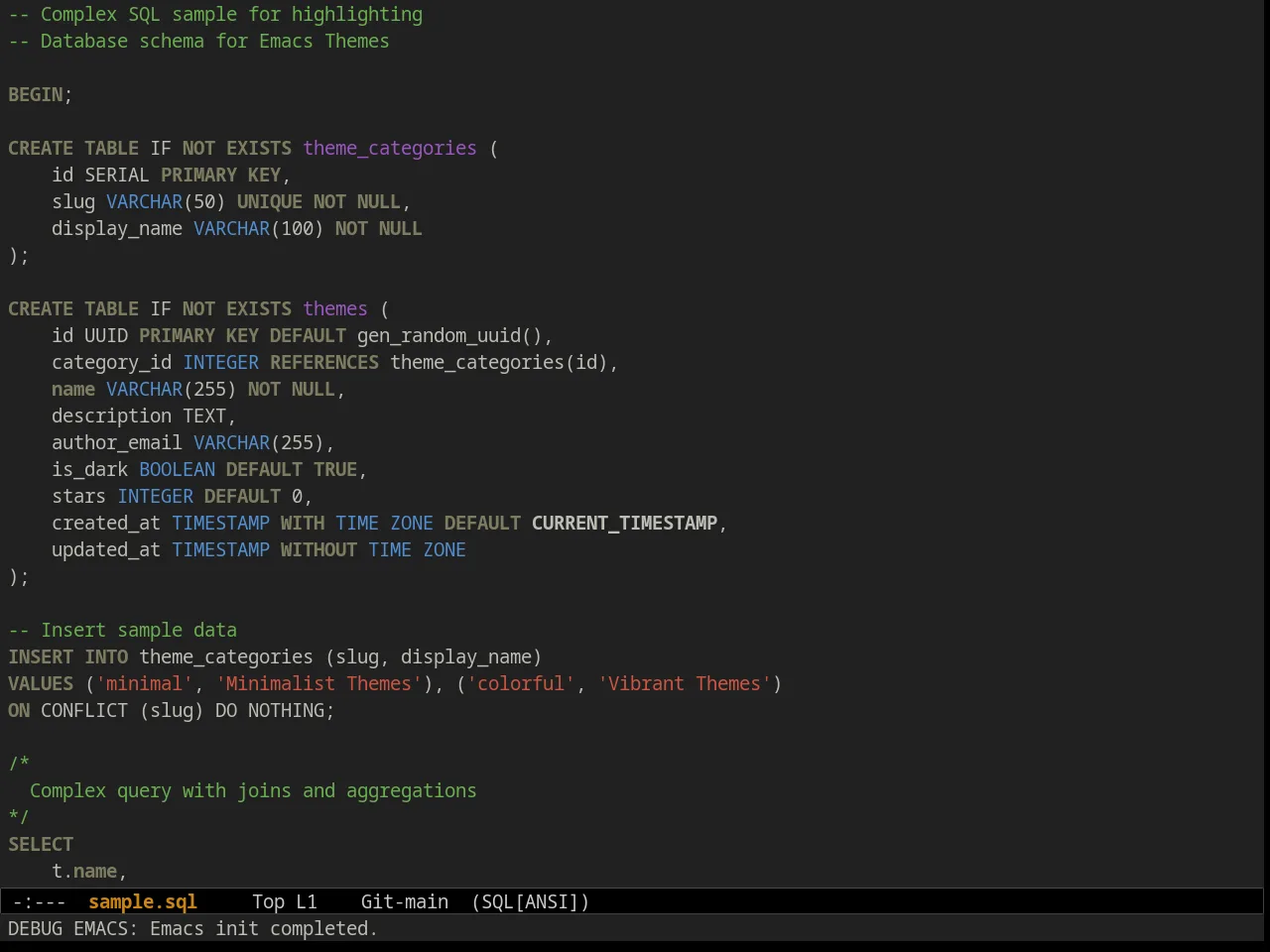
Task: Click the SQL[ANSI] major mode indicator
Action: tap(530, 901)
